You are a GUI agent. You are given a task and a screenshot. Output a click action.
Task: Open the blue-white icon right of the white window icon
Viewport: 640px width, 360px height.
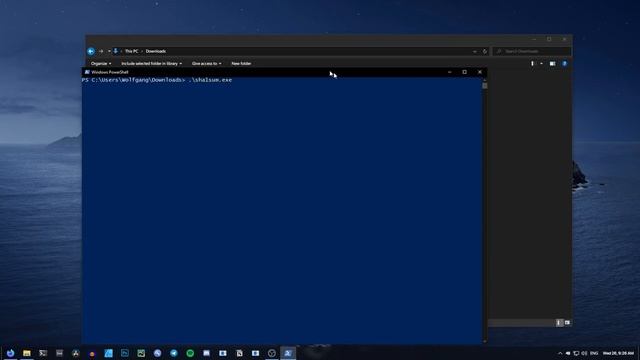223,353
